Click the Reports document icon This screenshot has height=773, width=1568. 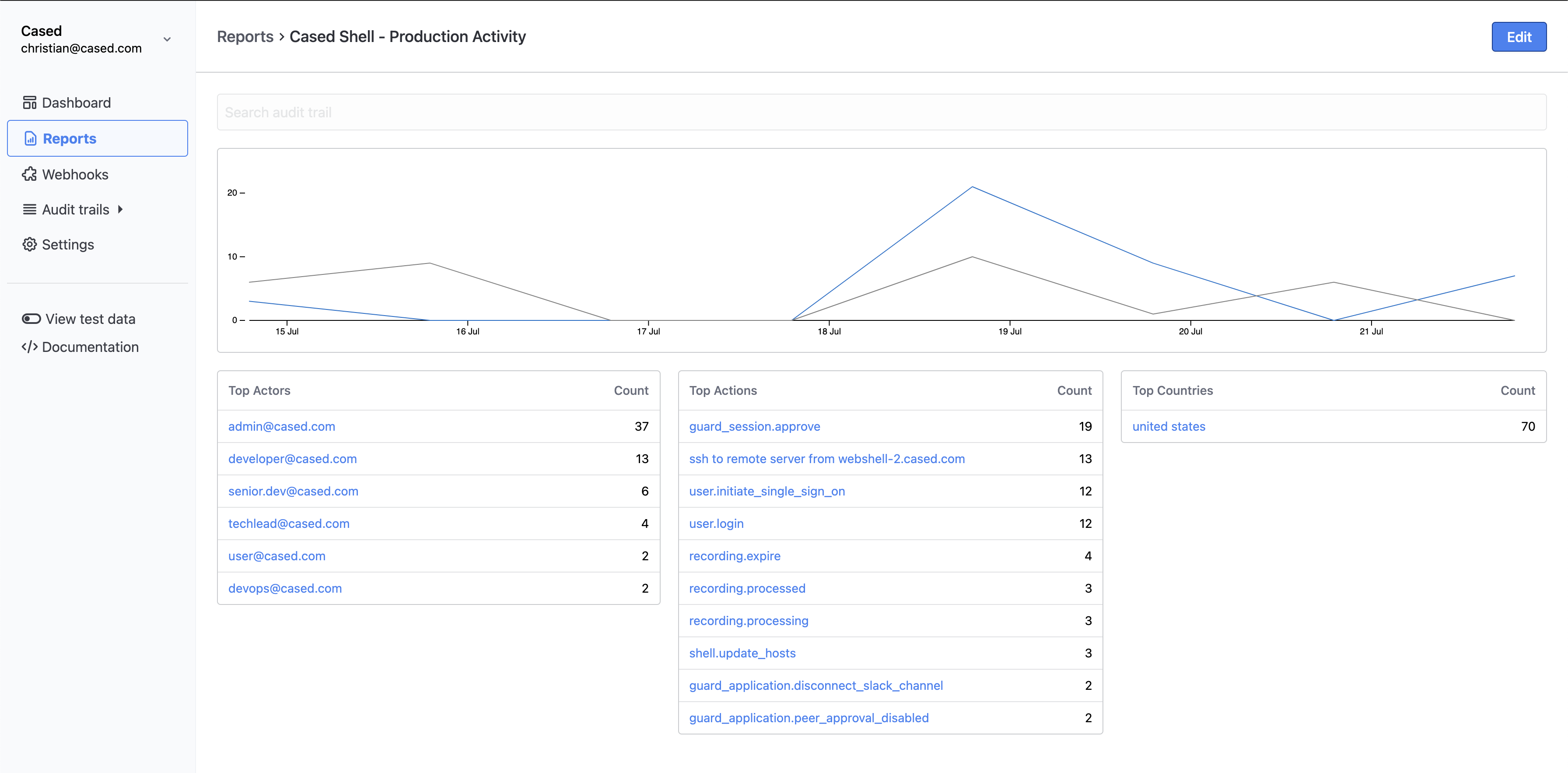[31, 138]
